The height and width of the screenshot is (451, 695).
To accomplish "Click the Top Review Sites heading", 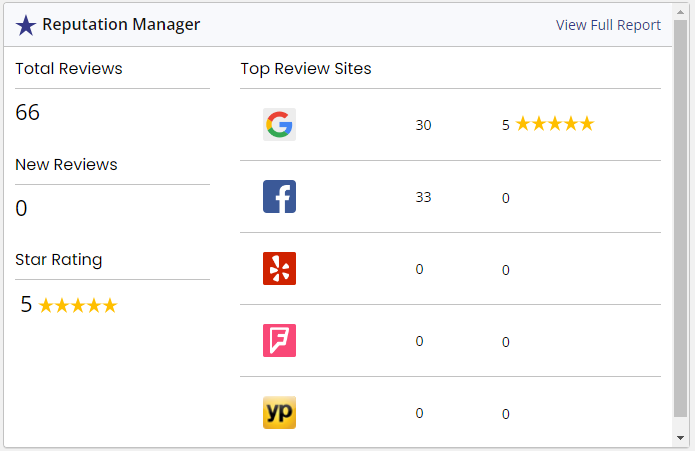I will pyautogui.click(x=306, y=69).
